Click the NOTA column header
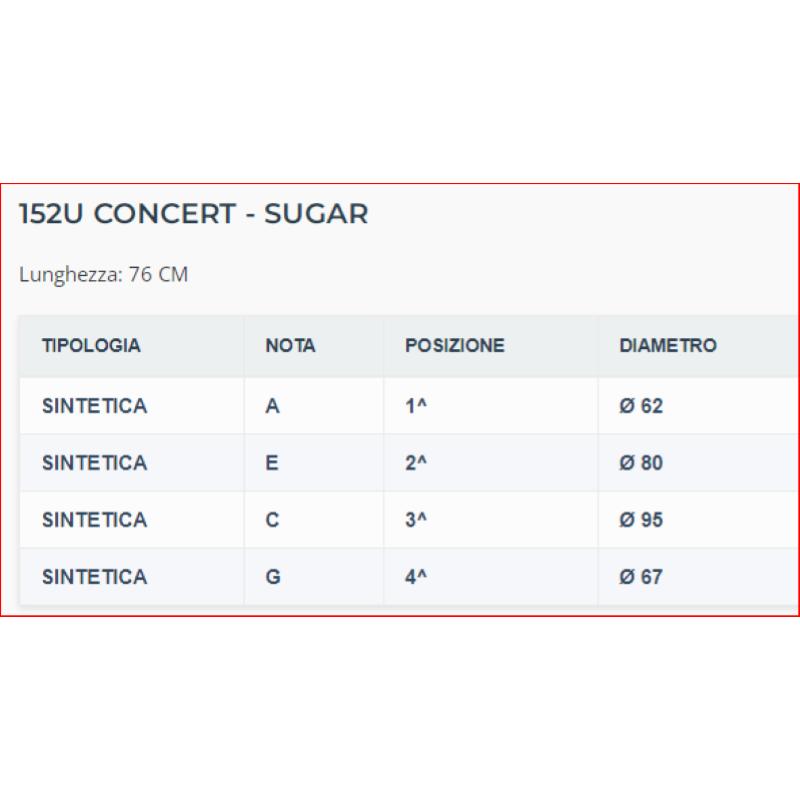The image size is (800, 800). [x=290, y=346]
